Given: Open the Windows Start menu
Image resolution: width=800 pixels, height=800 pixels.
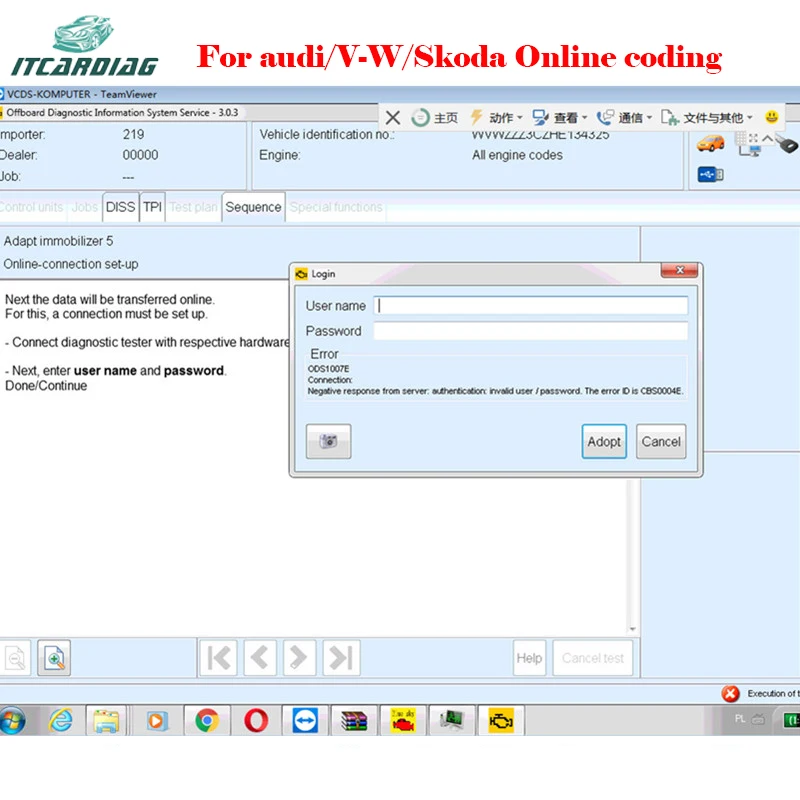Looking at the screenshot, I should click(12, 721).
